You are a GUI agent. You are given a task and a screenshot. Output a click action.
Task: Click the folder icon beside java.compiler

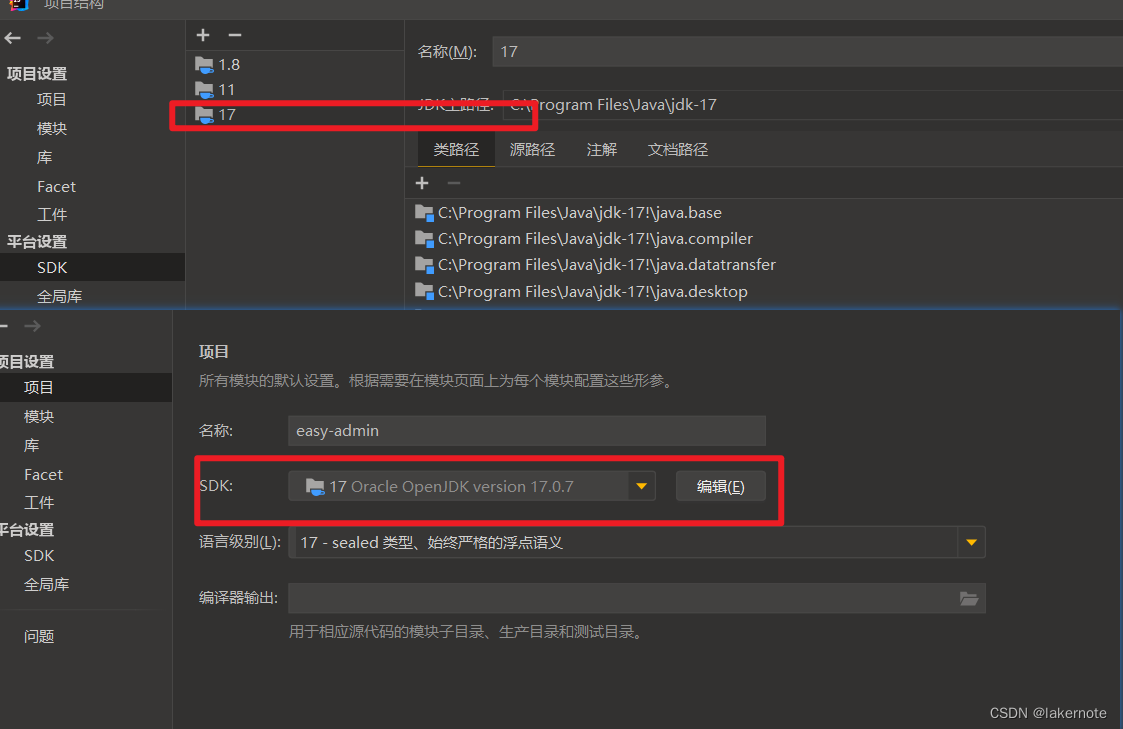pyautogui.click(x=424, y=238)
